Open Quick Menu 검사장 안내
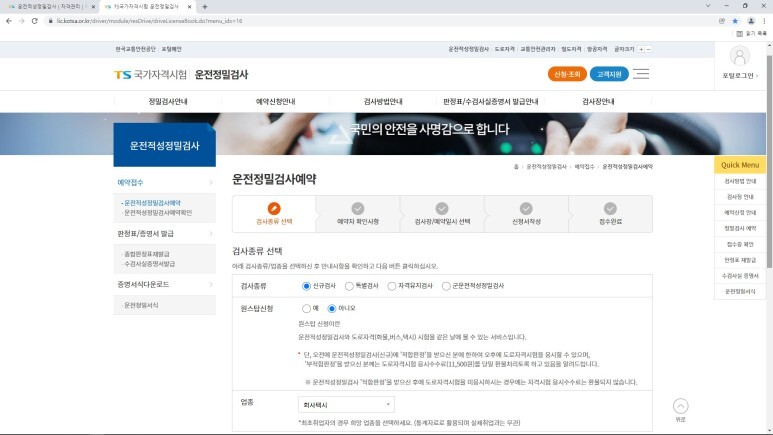Screen dimensions: 773x435 740,197
